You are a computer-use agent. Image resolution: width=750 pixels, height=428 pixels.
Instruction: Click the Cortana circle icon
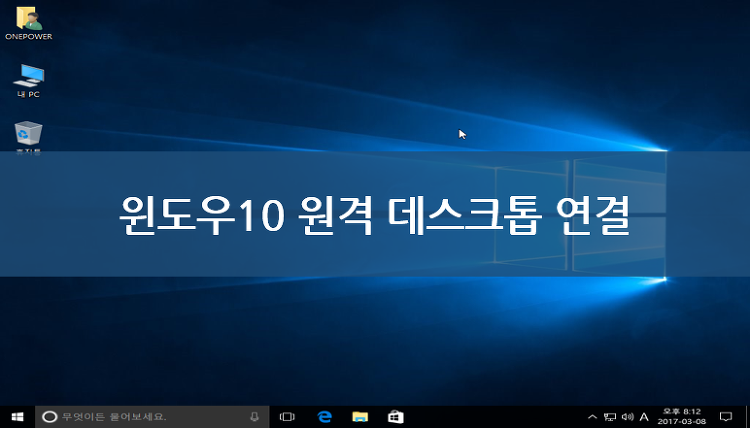pos(50,417)
